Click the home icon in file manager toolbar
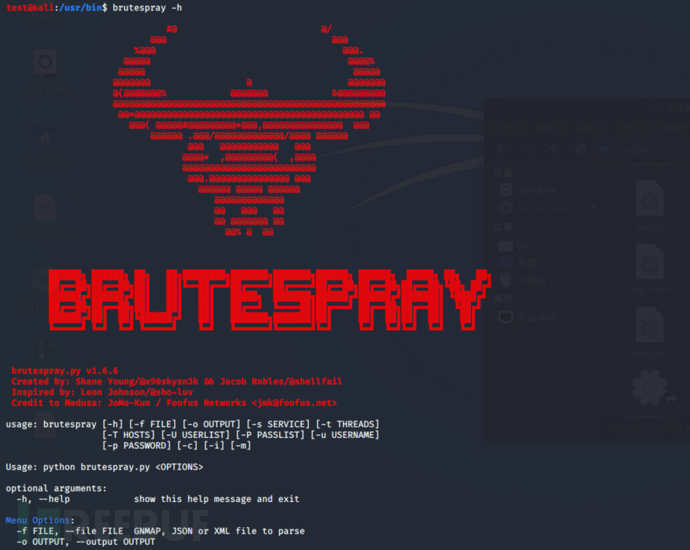This screenshot has width=690, height=550. coord(580,149)
